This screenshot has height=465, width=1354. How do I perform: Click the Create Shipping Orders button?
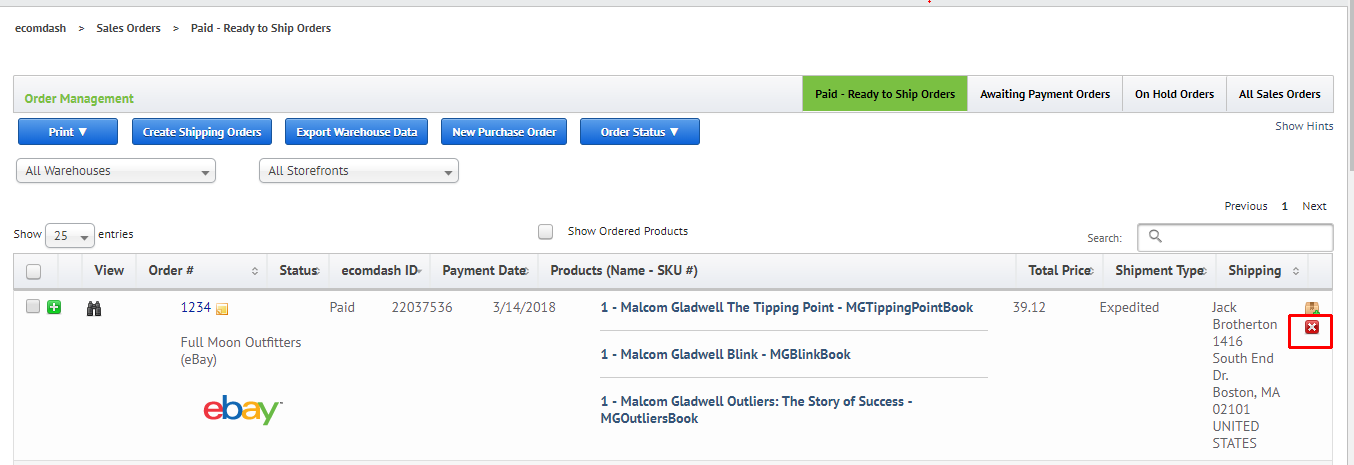202,132
